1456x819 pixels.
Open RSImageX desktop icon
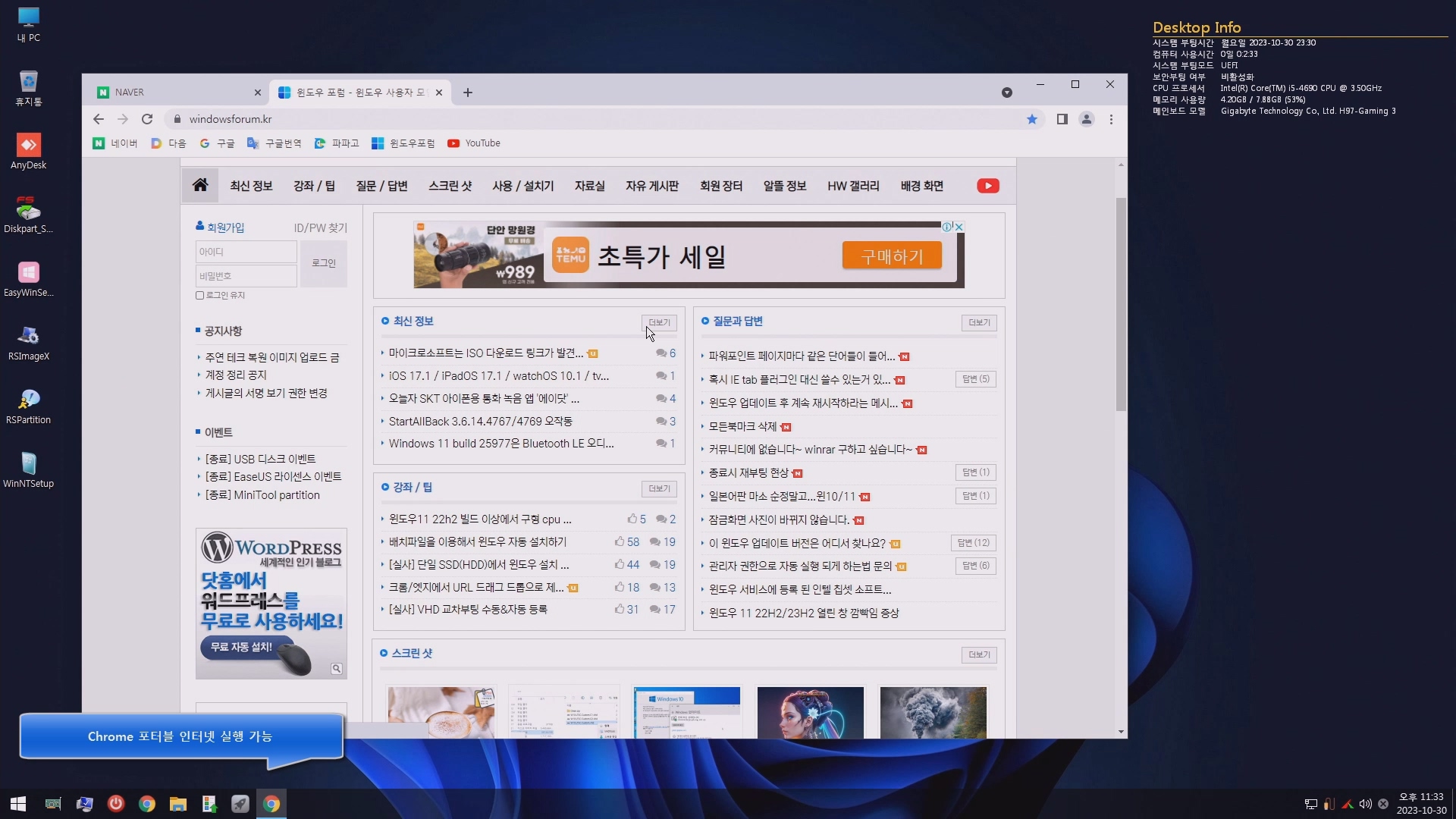[x=28, y=342]
